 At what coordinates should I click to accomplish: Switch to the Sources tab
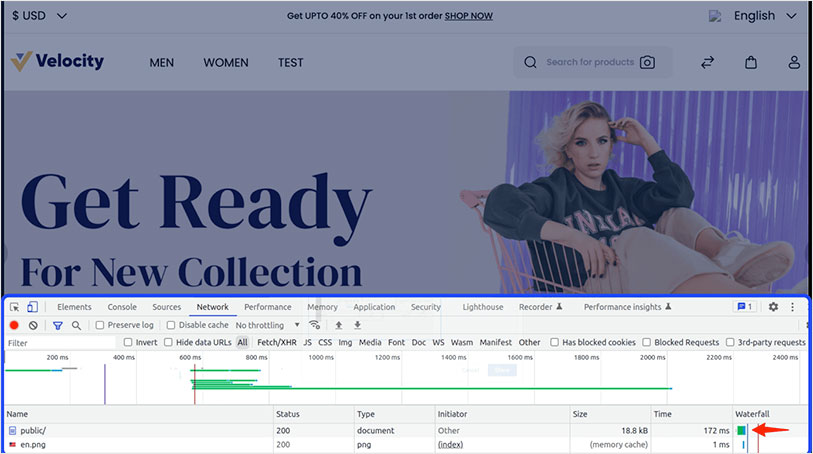pos(166,307)
